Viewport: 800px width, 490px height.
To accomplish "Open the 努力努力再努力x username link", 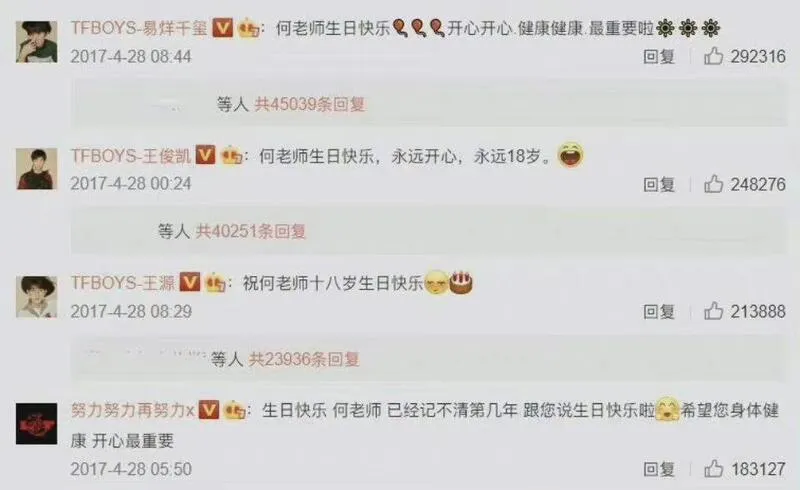I will coord(133,410).
